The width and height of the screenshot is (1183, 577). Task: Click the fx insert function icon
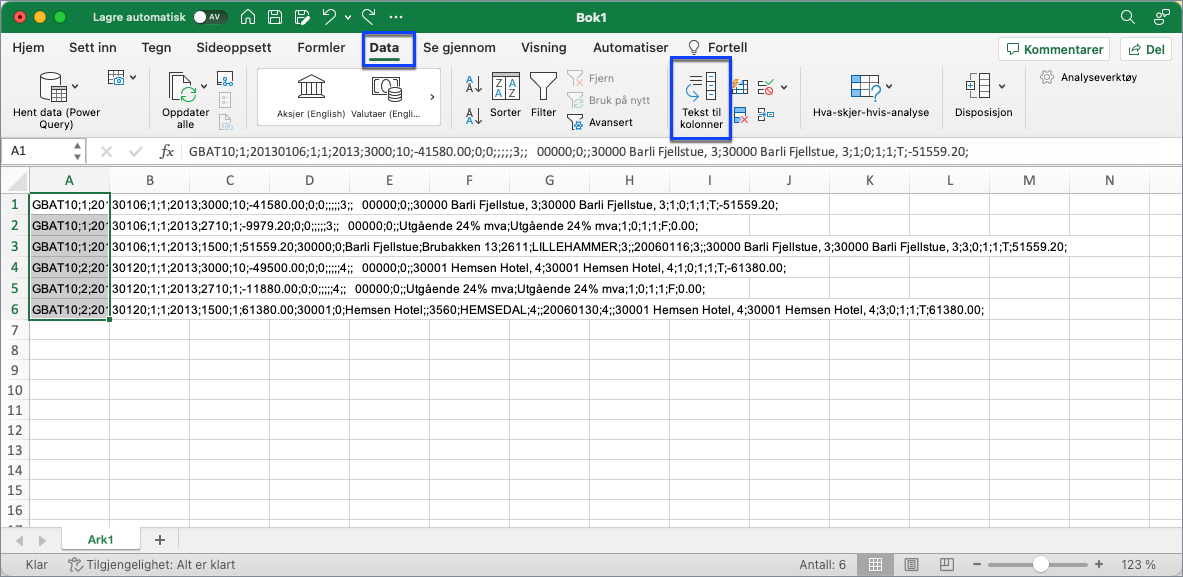[x=167, y=152]
